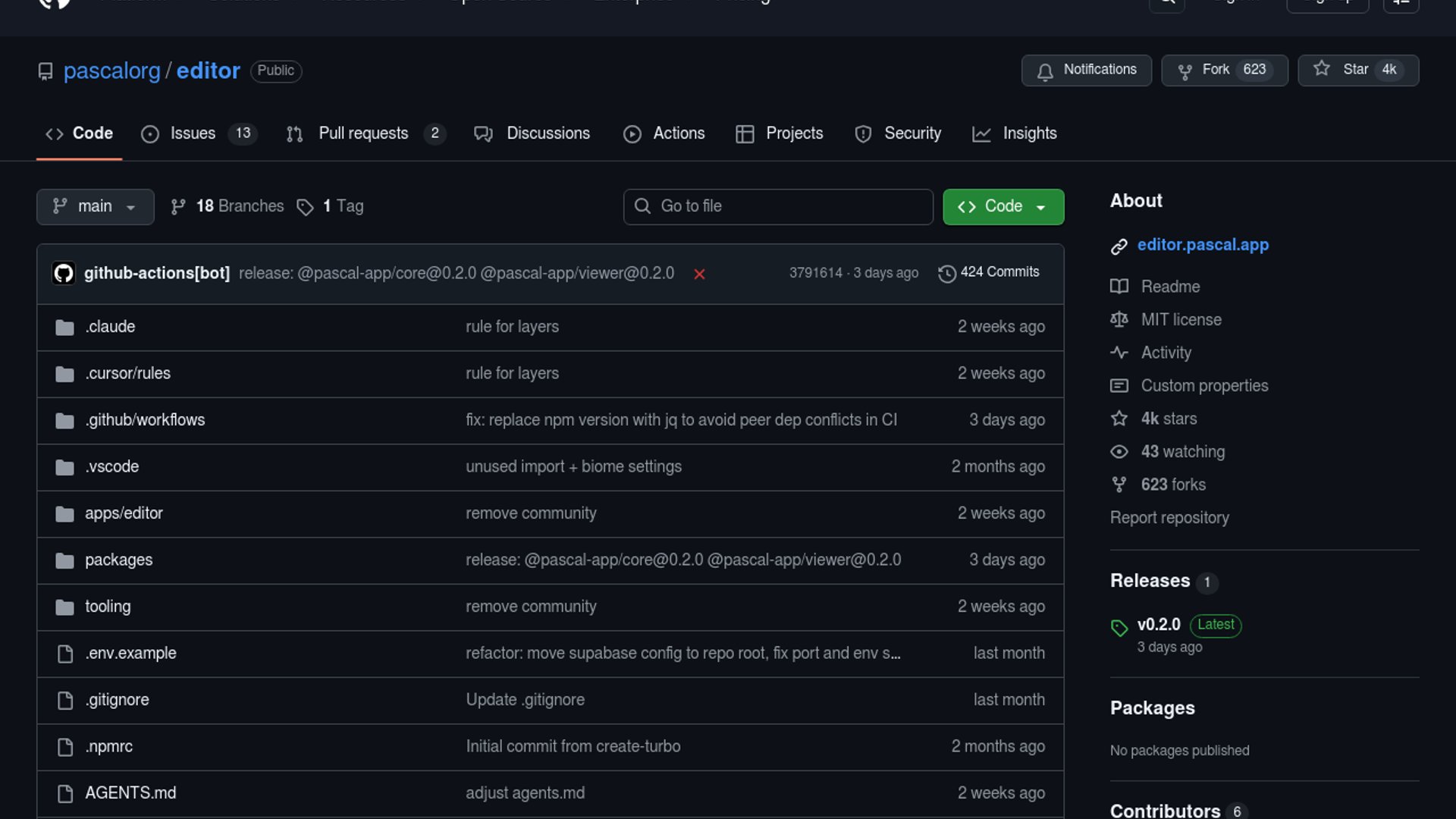Open the Projects tab

coord(780,133)
